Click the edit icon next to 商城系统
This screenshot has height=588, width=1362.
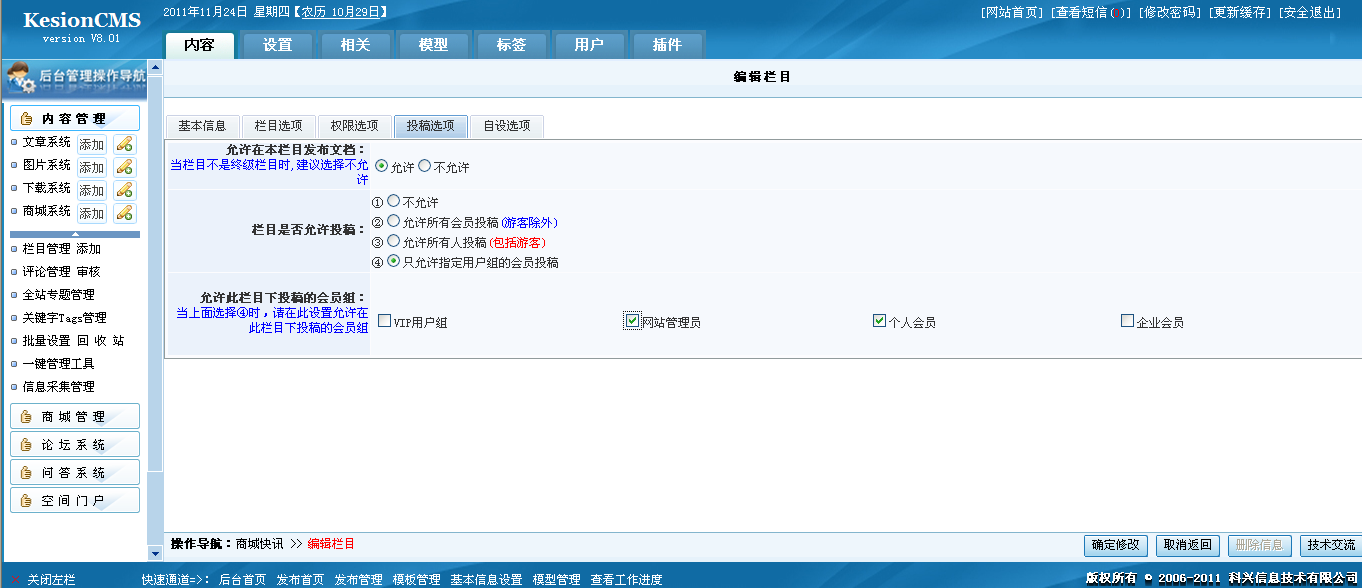tap(124, 213)
